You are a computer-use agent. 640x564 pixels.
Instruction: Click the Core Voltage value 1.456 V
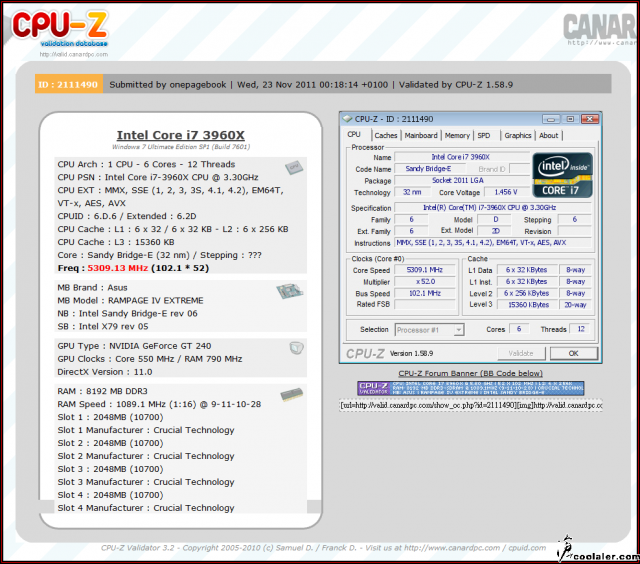506,192
